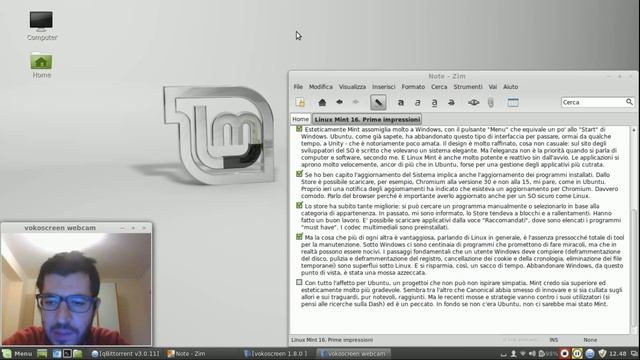
Task: Open the Home folder desktop icon
Action: pyautogui.click(x=41, y=65)
